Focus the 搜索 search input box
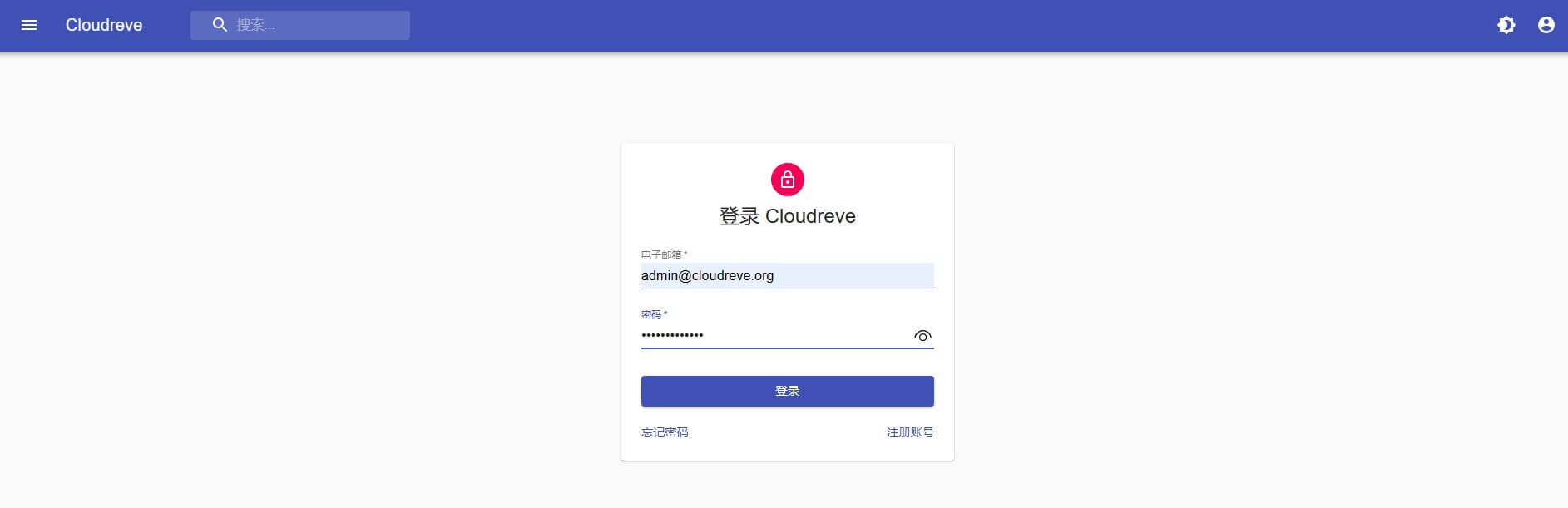 click(300, 25)
